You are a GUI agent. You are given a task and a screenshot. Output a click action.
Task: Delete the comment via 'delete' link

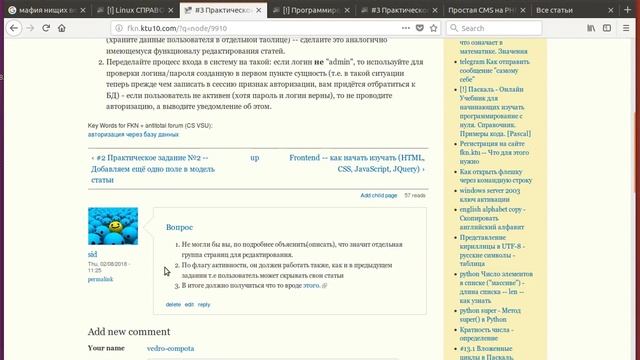(173, 304)
